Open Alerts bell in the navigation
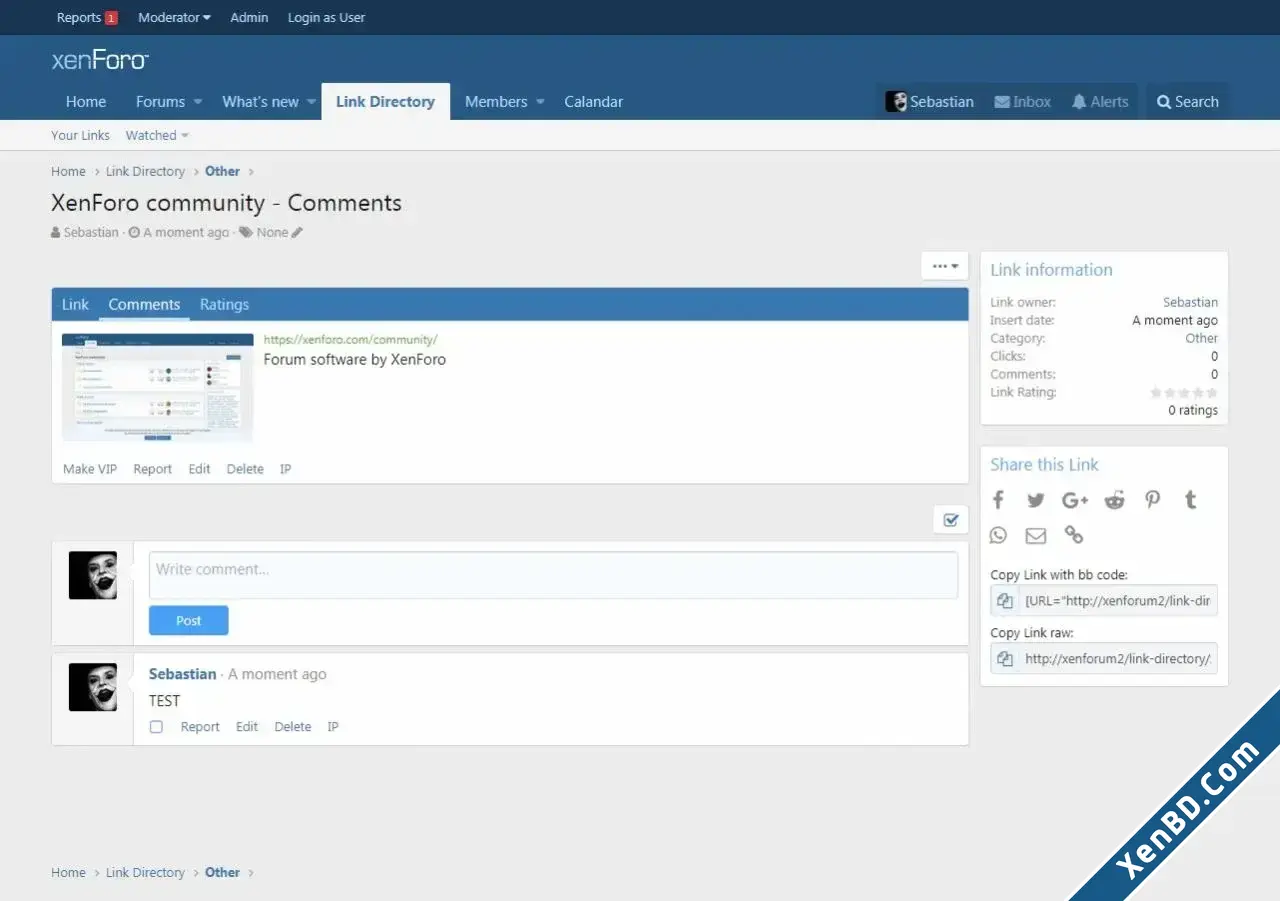Screen dimensions: 1280x901 [1100, 102]
